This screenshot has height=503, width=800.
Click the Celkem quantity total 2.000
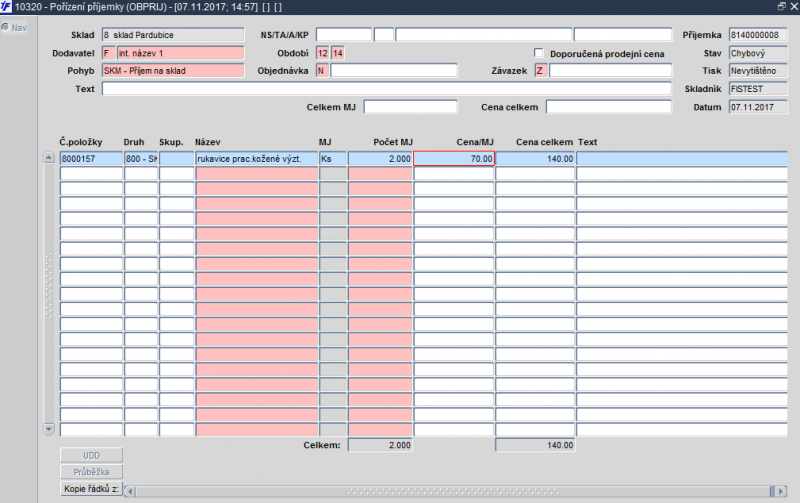click(x=380, y=445)
